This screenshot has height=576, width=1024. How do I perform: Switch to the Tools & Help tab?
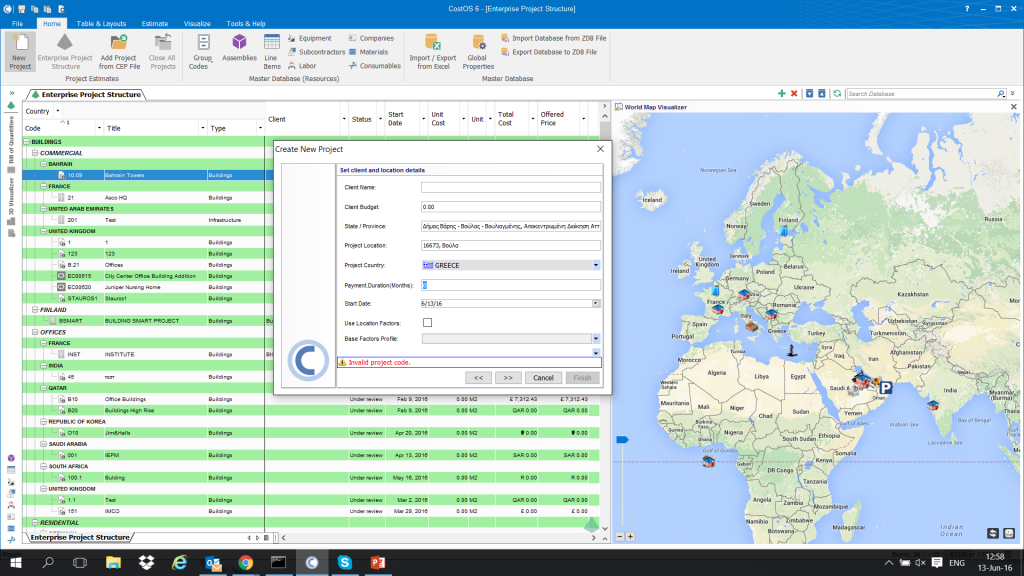(x=246, y=24)
